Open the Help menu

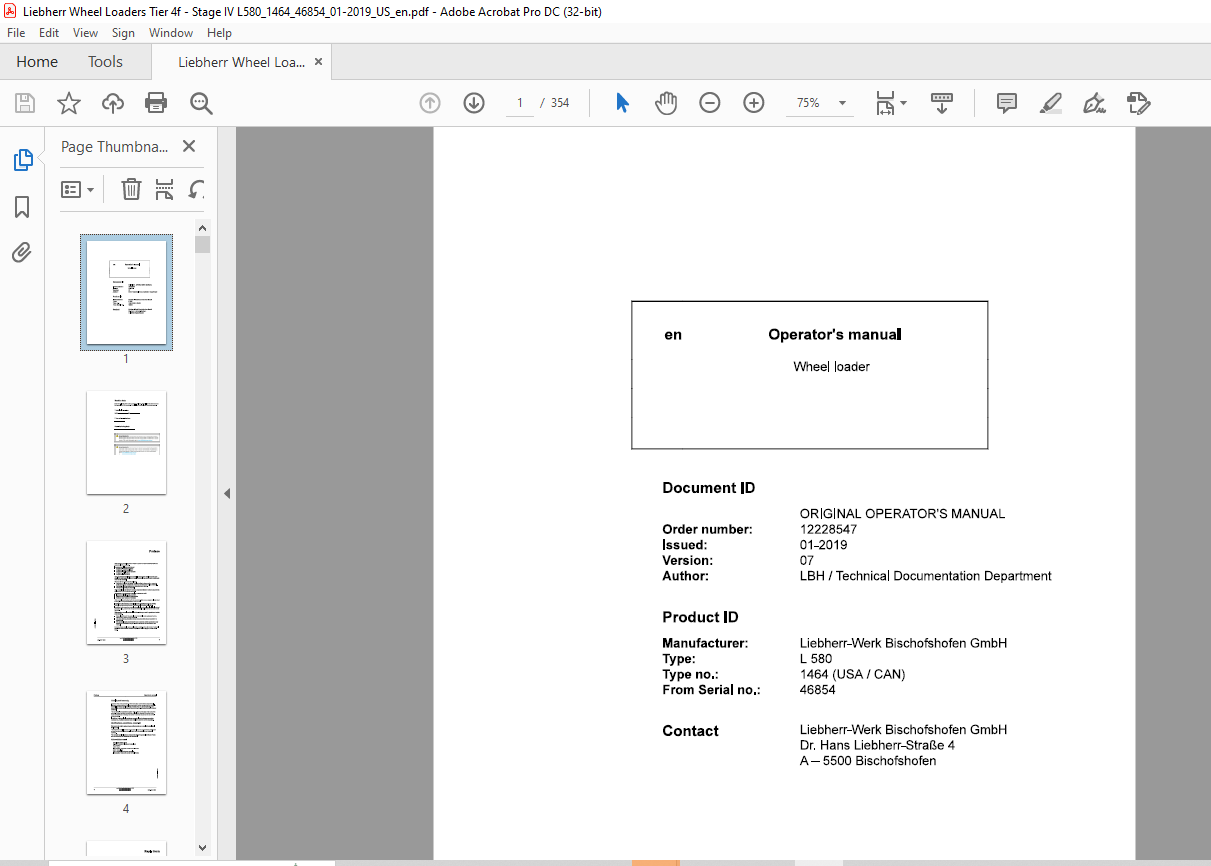pyautogui.click(x=219, y=33)
